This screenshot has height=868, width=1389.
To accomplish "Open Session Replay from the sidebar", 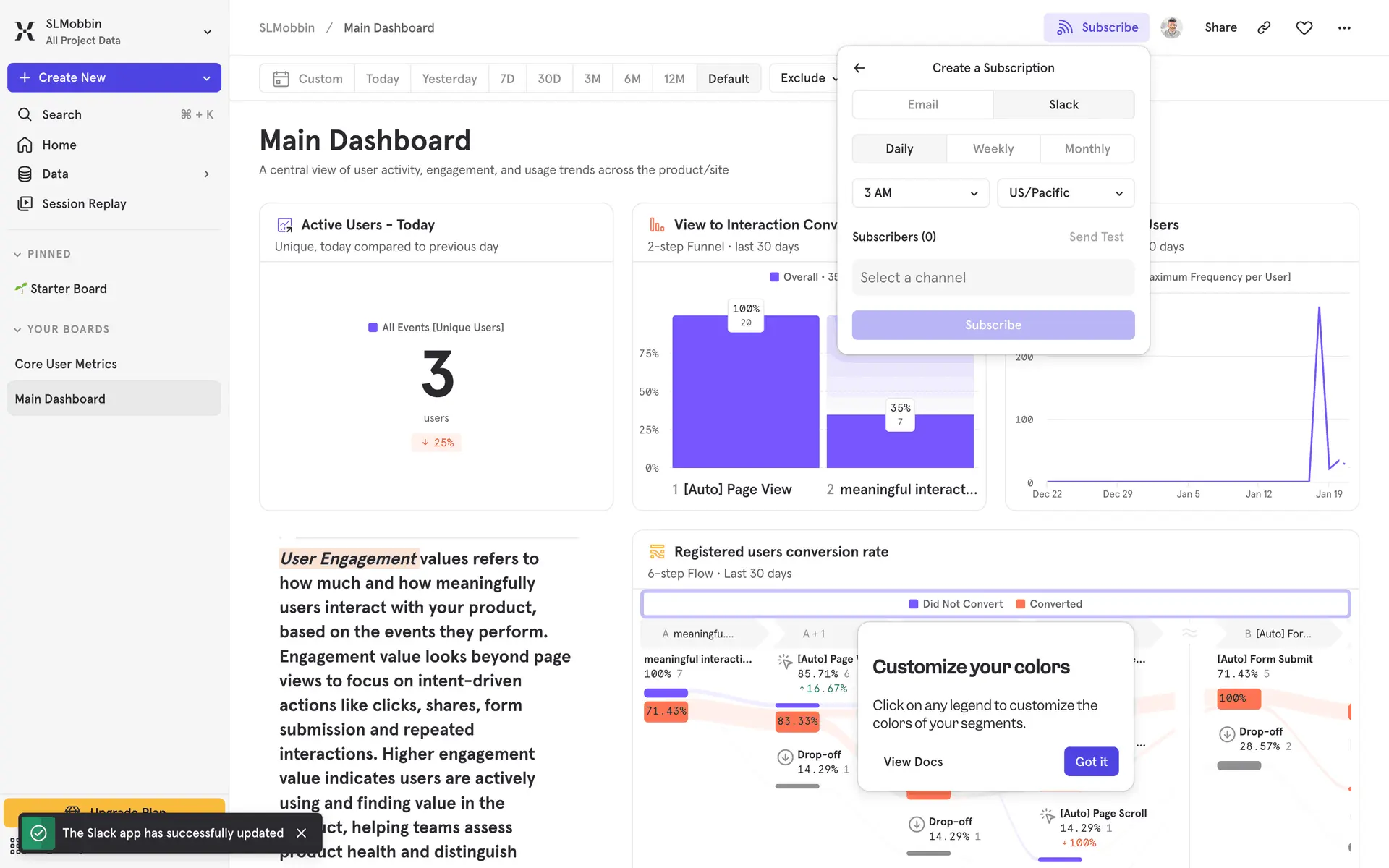I will 84,204.
